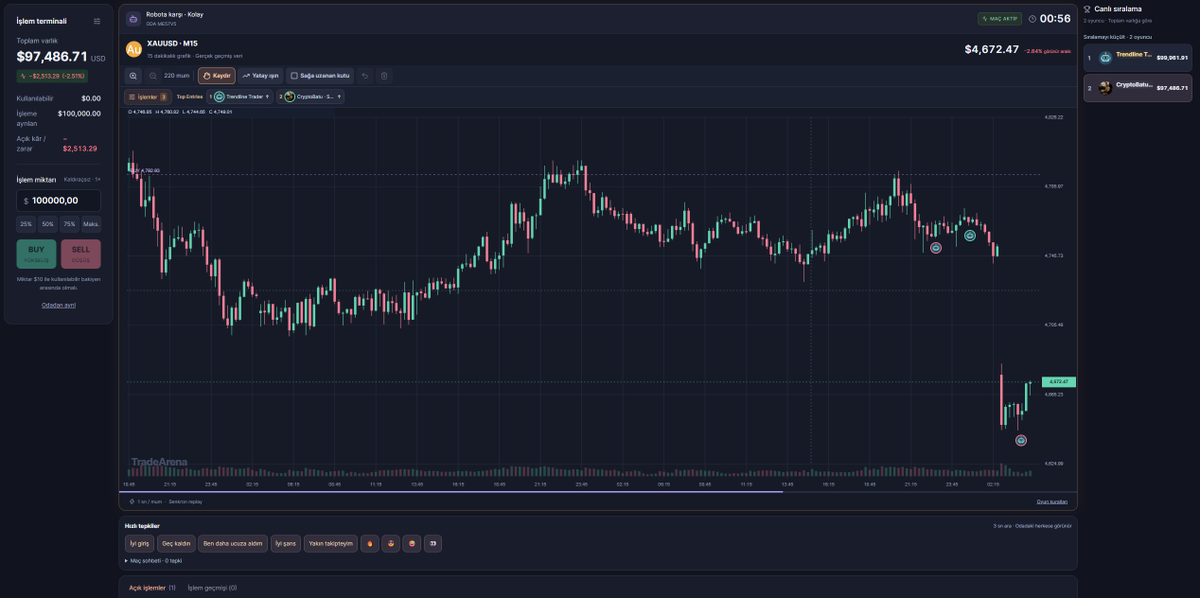Click the $4,672.47 price in chart header
The width and height of the screenshot is (1200, 598).
click(x=992, y=49)
